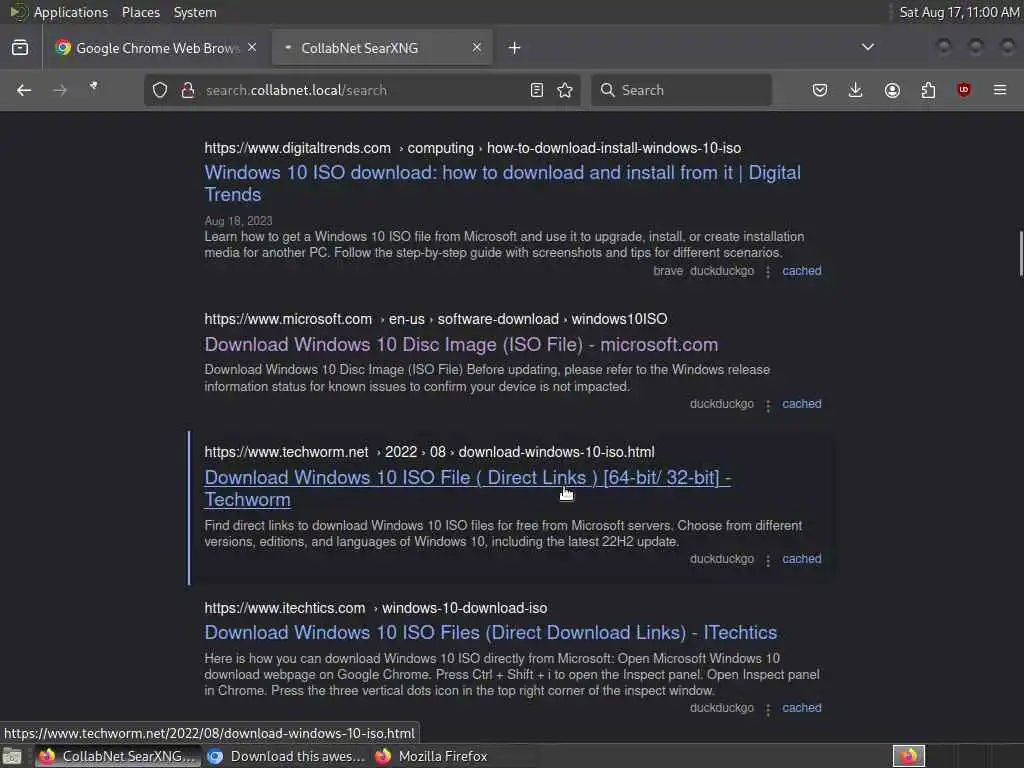The image size is (1024, 768).
Task: Open the Downloads panel
Action: click(x=856, y=90)
